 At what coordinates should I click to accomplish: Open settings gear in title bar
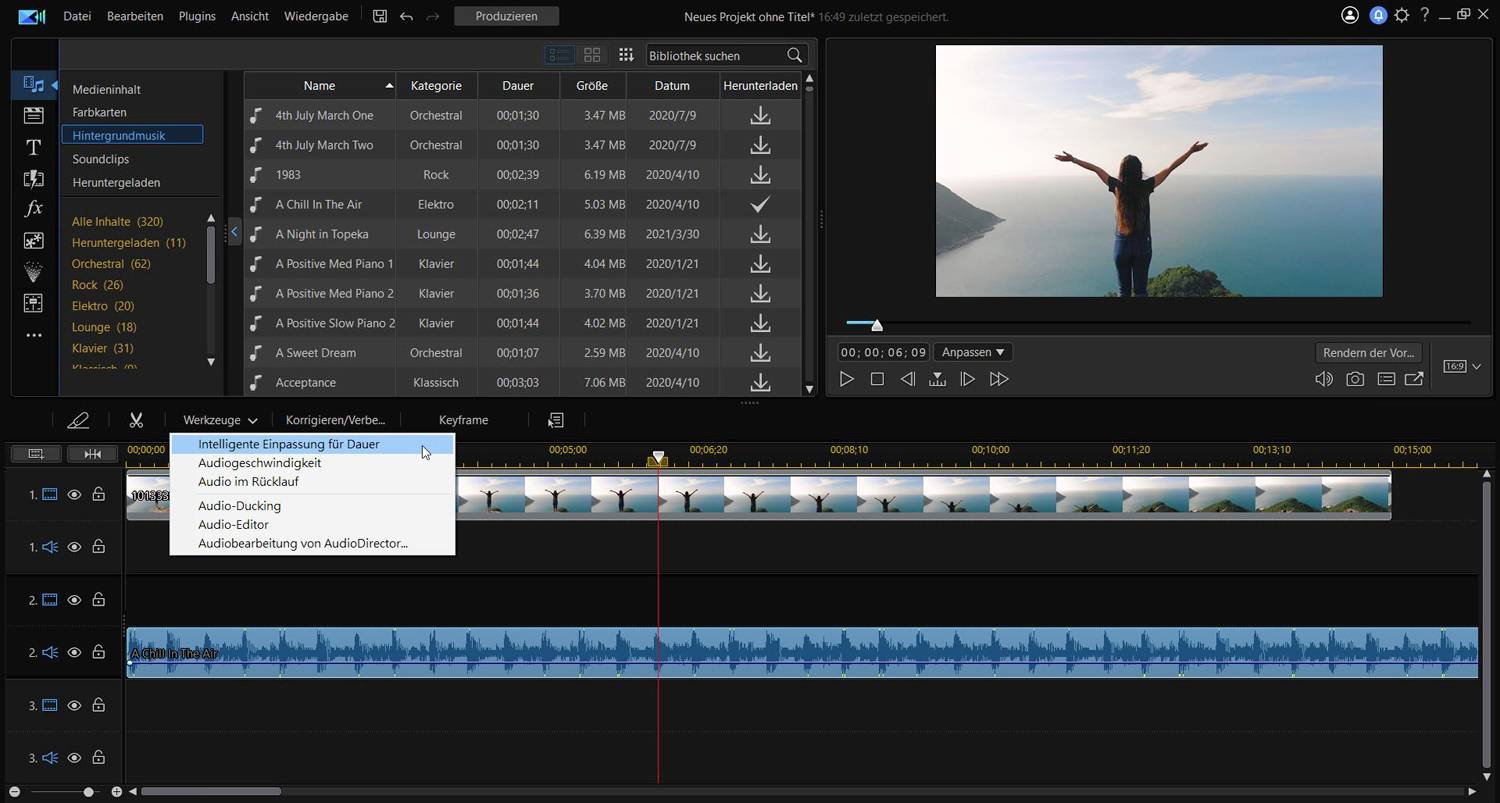pyautogui.click(x=1402, y=16)
